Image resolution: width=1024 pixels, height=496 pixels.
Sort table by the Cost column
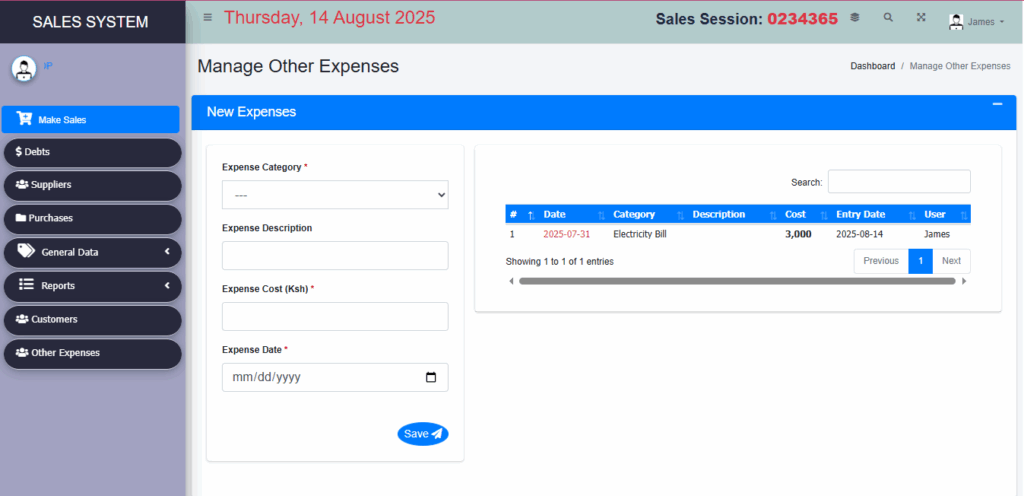tap(804, 214)
